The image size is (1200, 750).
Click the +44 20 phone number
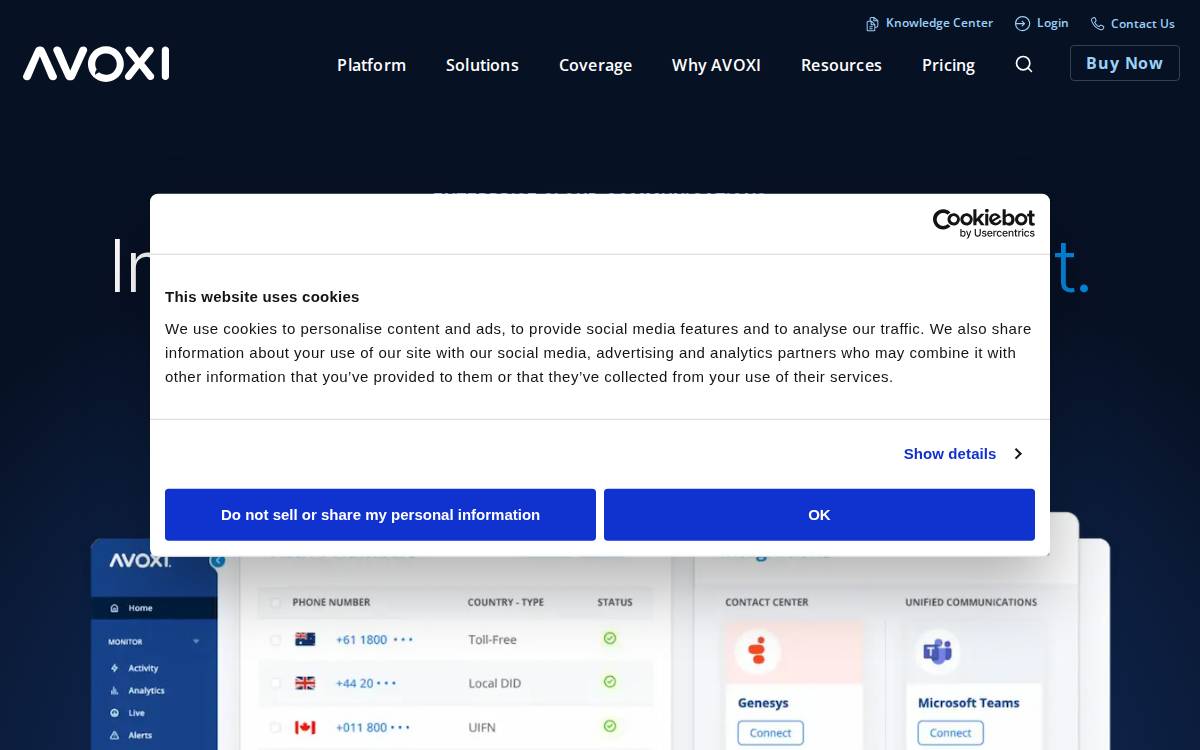pyautogui.click(x=366, y=683)
